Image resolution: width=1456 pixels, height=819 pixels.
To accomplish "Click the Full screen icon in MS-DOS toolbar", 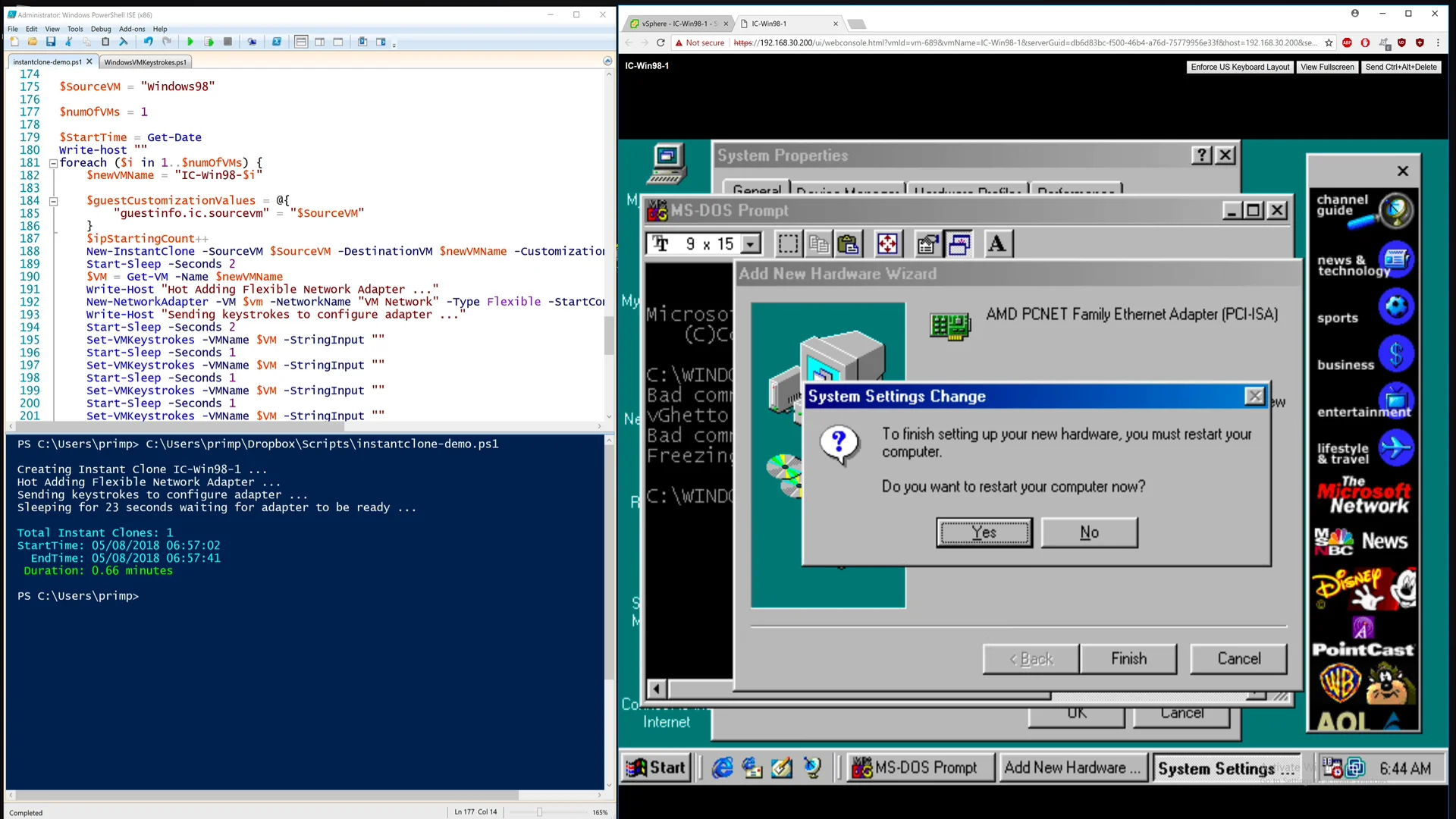I will point(887,244).
